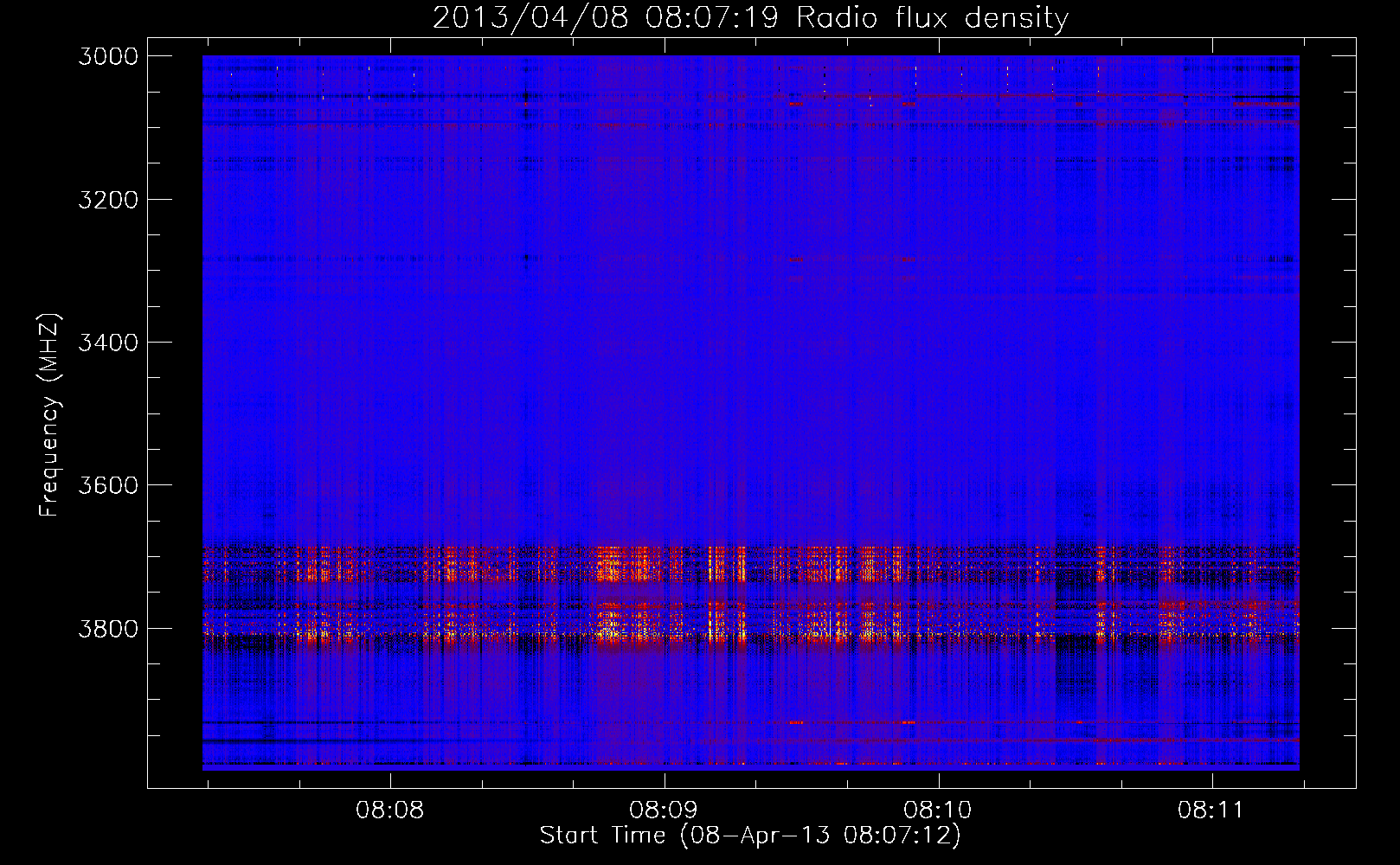Click the 08:11 time tick label

click(1211, 811)
